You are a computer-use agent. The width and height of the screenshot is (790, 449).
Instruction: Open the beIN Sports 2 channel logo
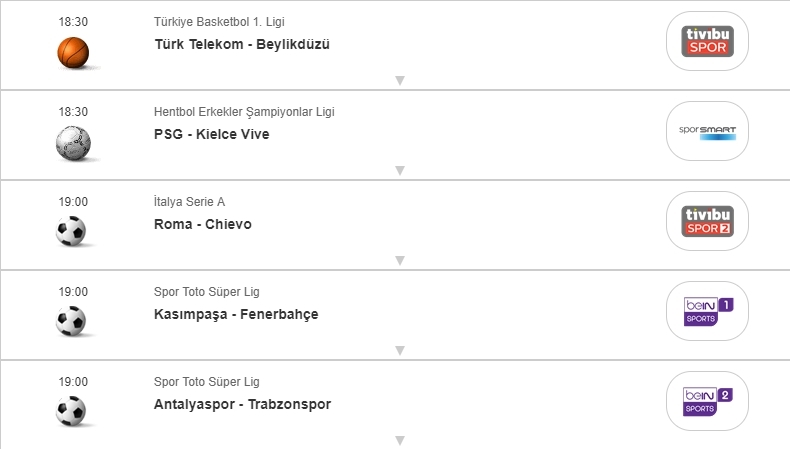click(x=707, y=401)
